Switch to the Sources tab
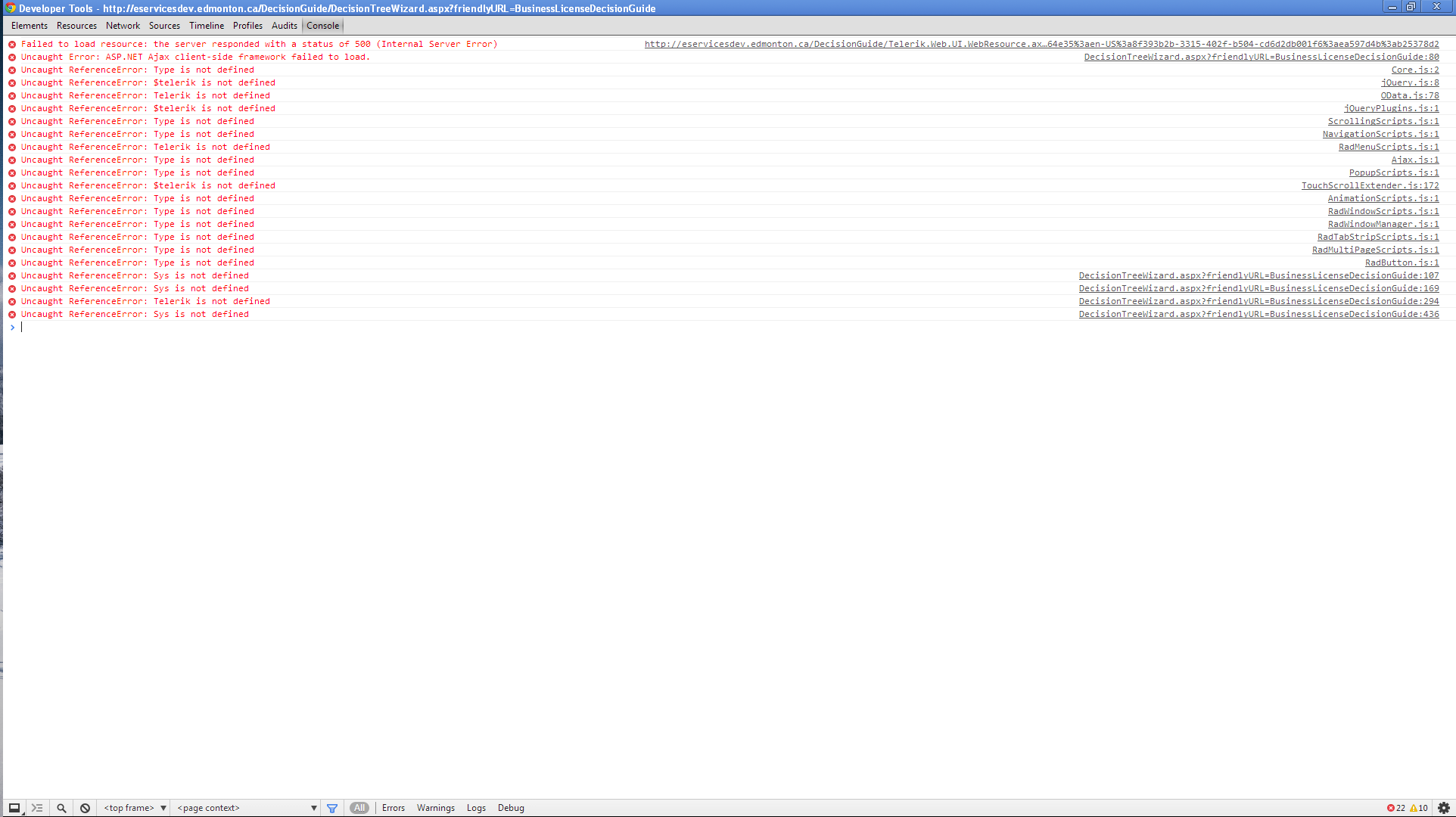 164,26
